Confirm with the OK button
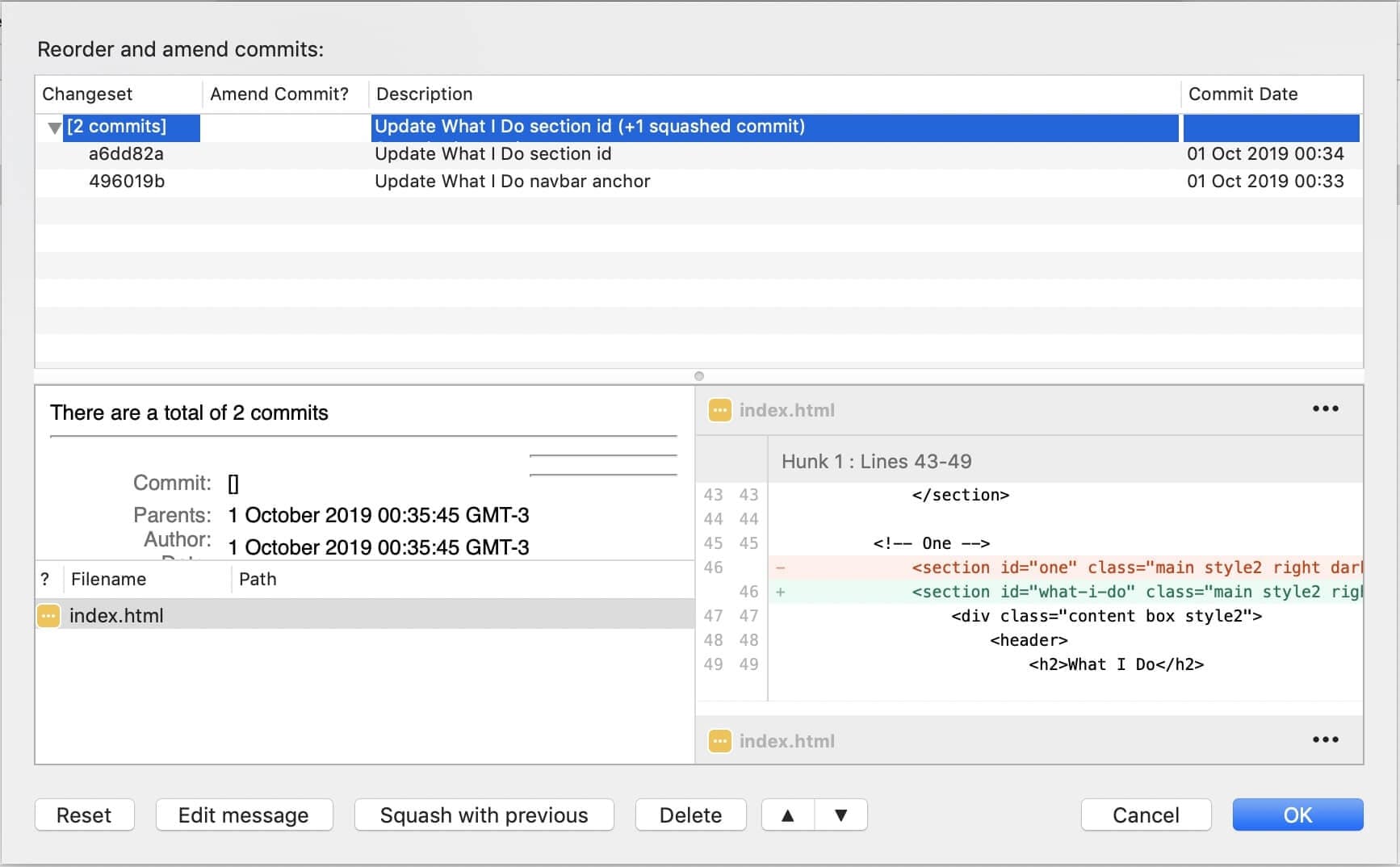Image resolution: width=1400 pixels, height=867 pixels. 1297,815
